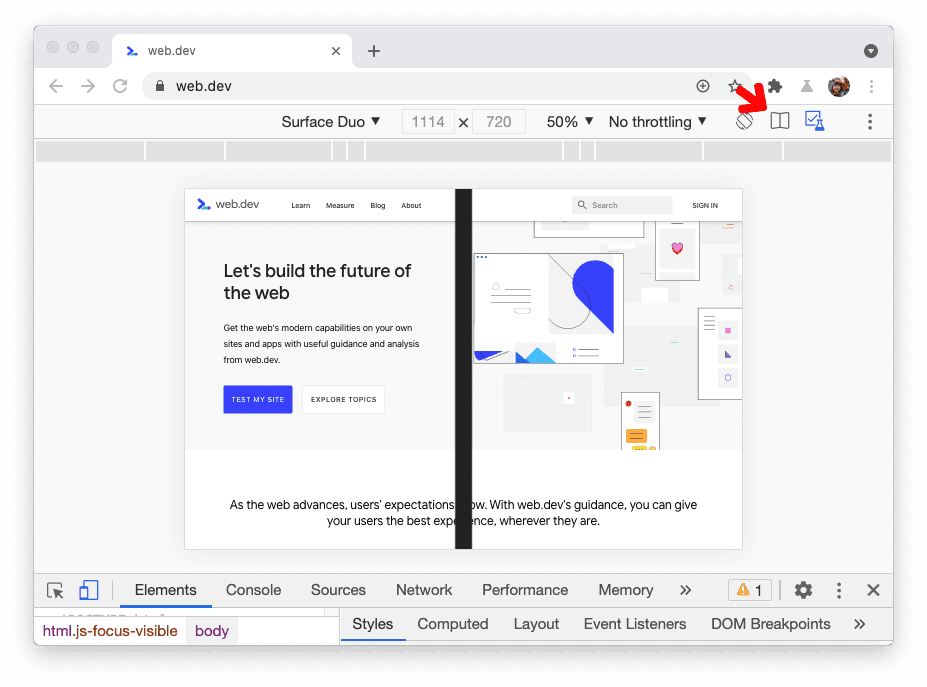The width and height of the screenshot is (927, 687).
Task: Open DevTools settings gear
Action: pos(803,590)
